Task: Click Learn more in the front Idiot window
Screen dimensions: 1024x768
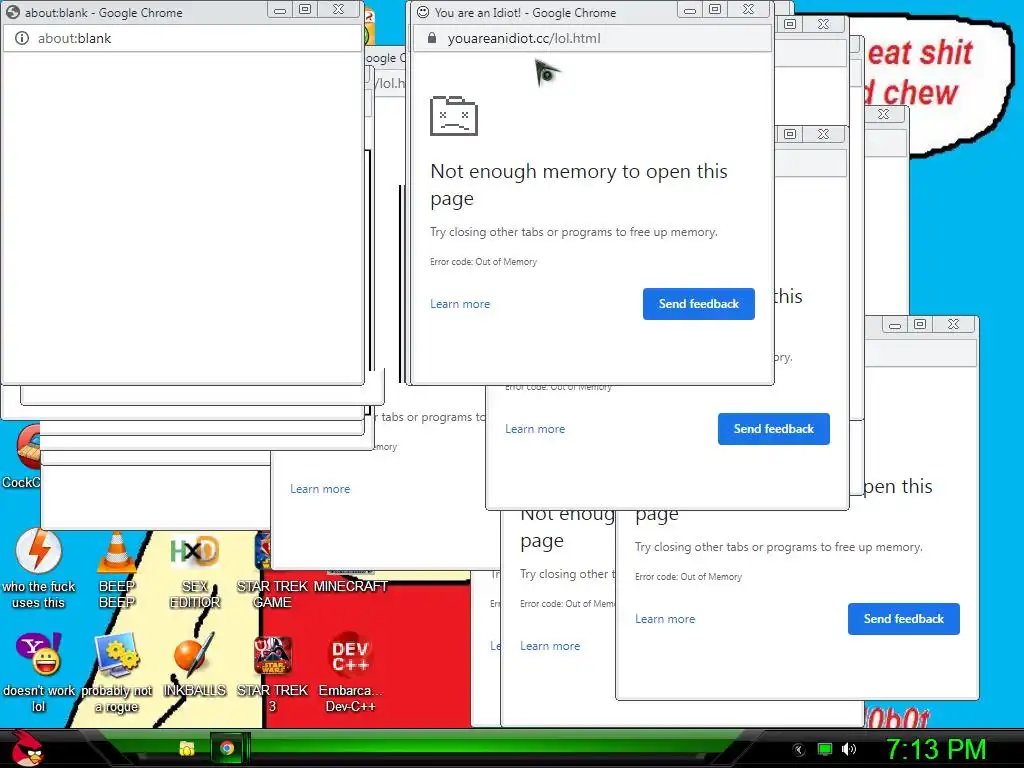Action: [x=460, y=304]
